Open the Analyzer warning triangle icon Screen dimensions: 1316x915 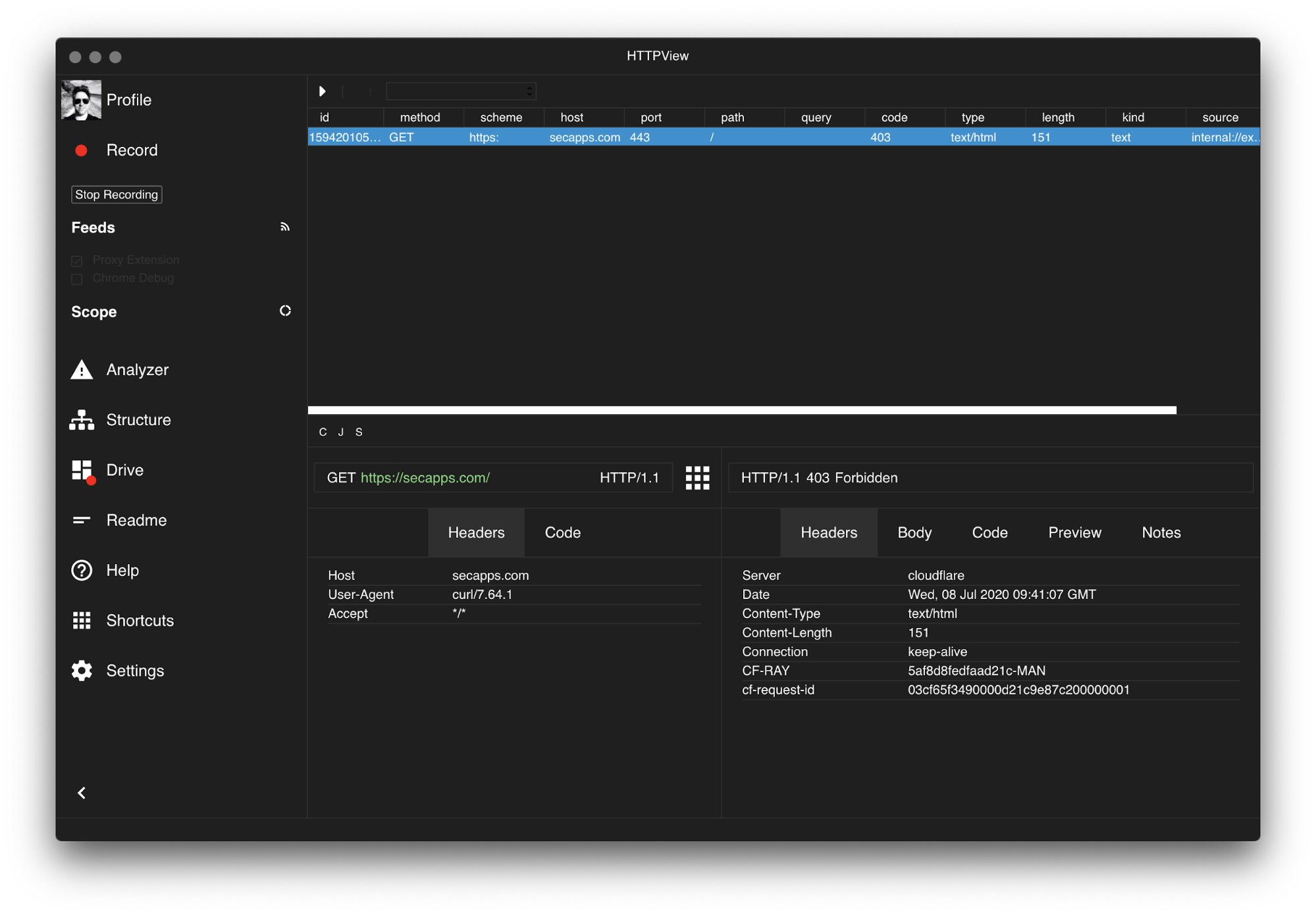coord(82,370)
